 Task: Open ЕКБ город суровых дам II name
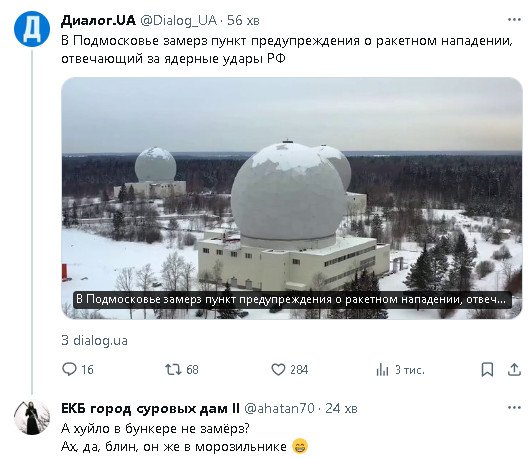click(150, 408)
